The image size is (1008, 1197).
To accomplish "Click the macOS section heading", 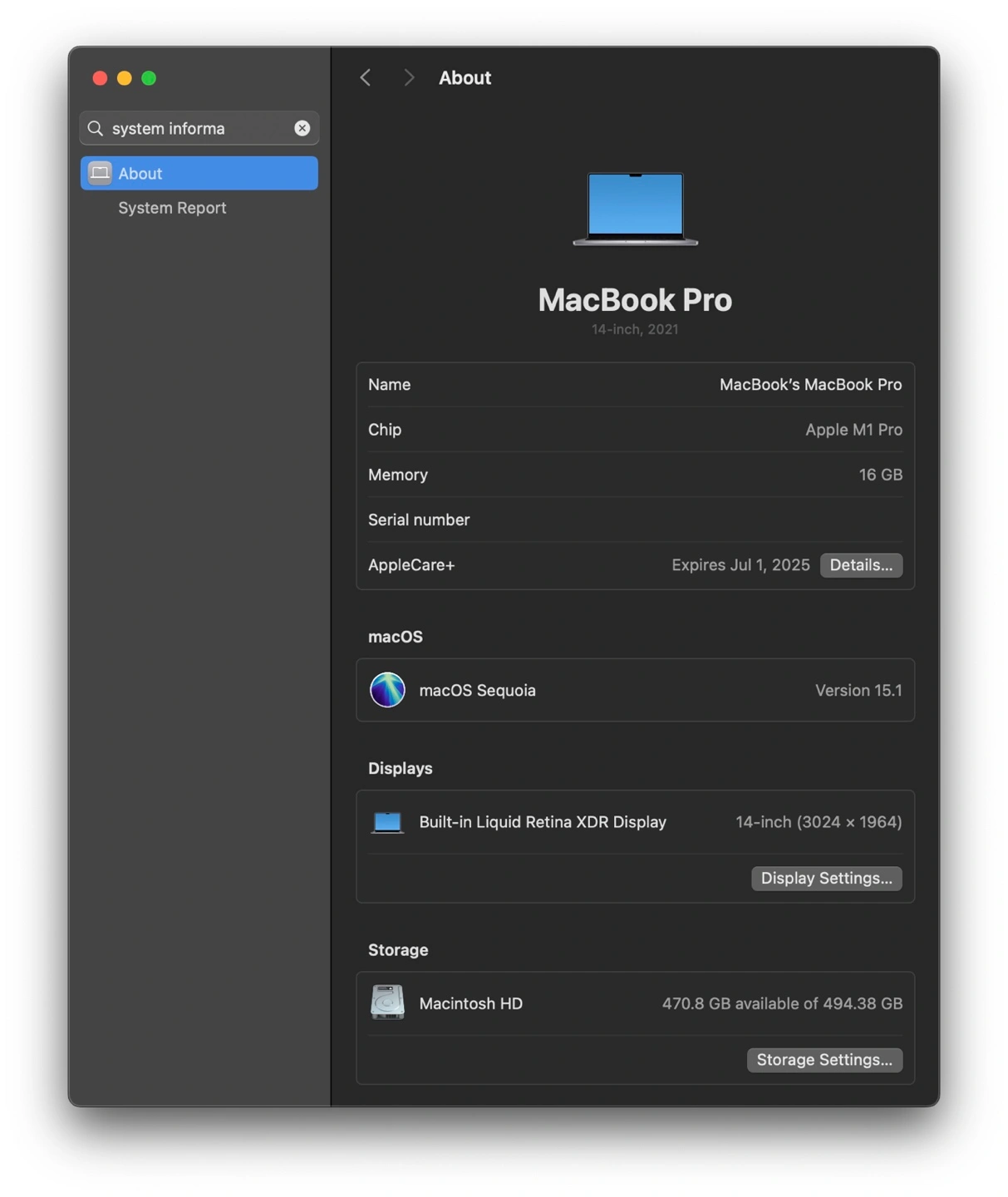I will 396,637.
